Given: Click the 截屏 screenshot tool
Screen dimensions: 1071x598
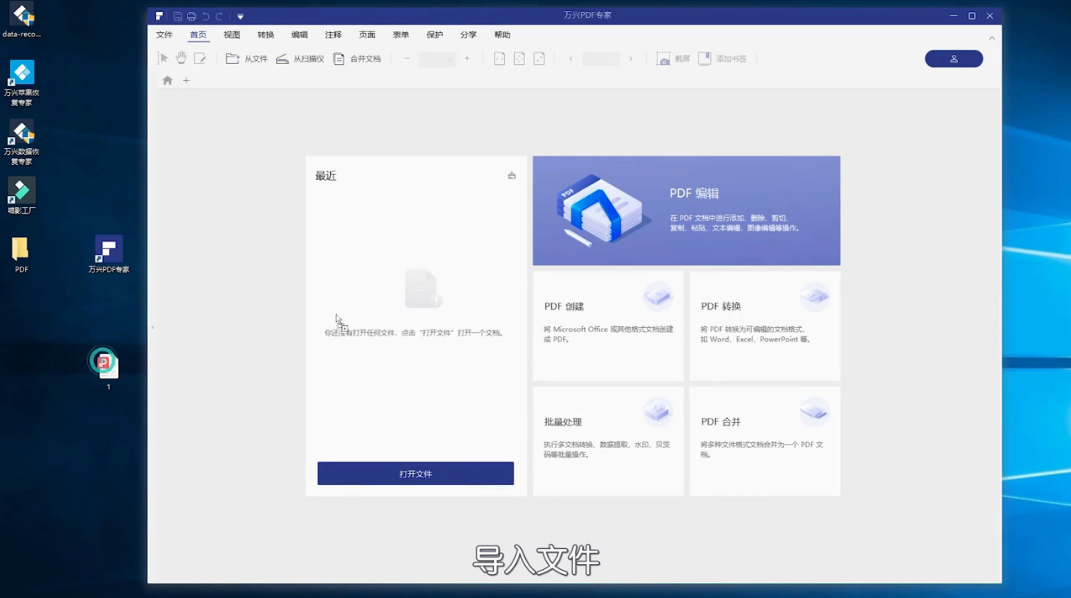Looking at the screenshot, I should point(673,59).
